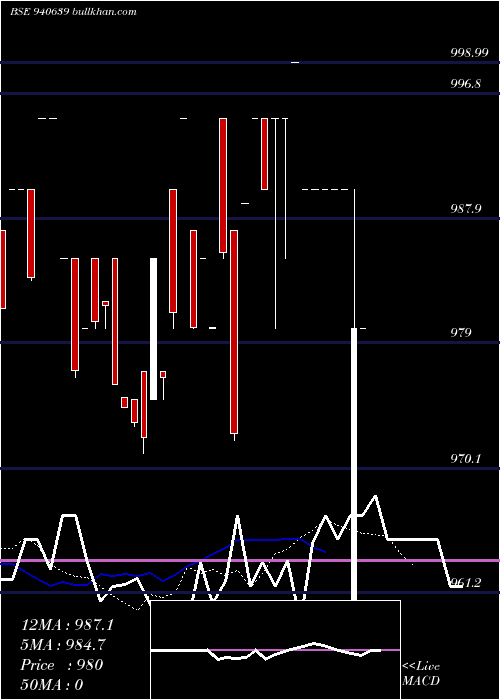Click the 'Price : 980' readout
The width and height of the screenshot is (500, 700).
click(62, 665)
